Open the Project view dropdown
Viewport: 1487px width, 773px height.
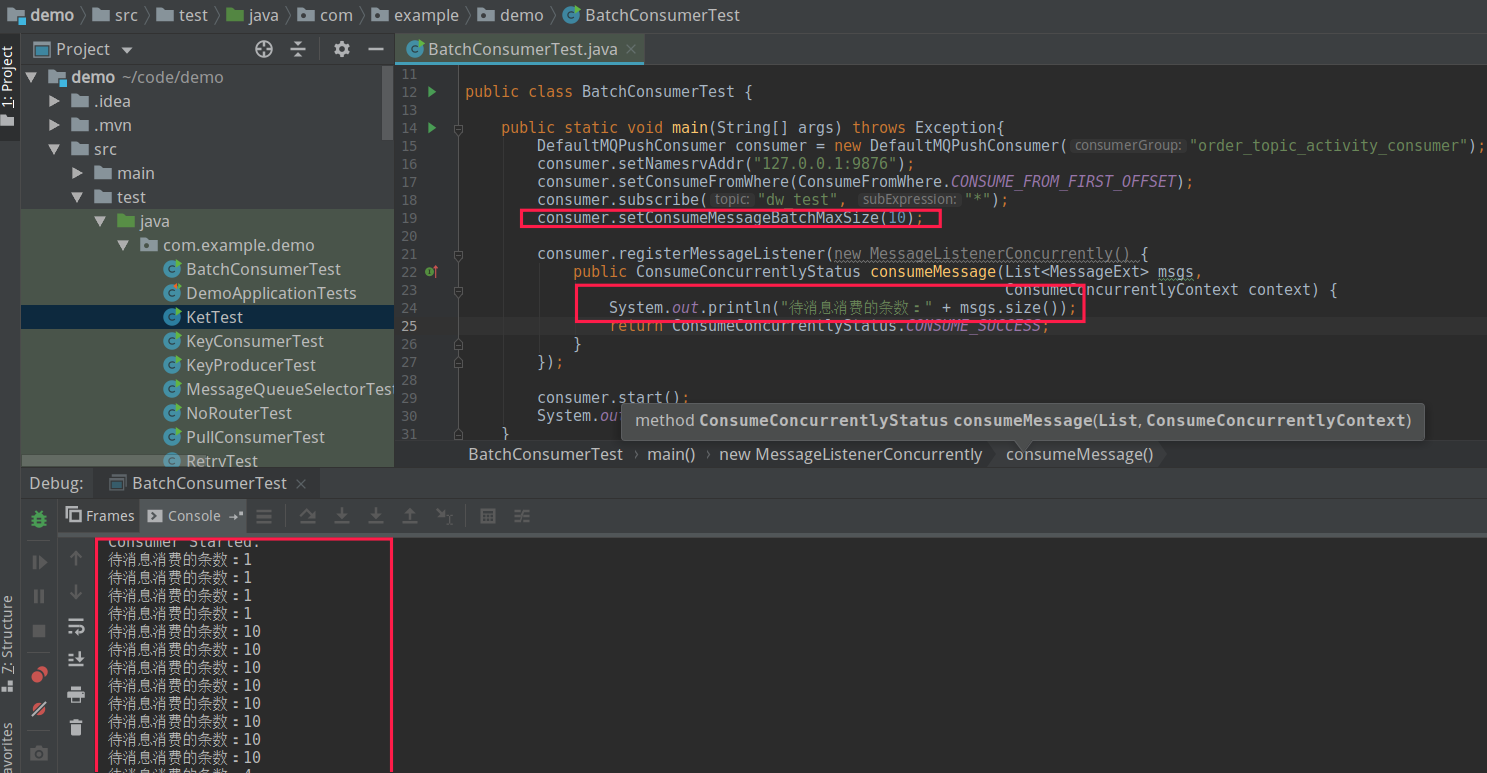point(126,50)
